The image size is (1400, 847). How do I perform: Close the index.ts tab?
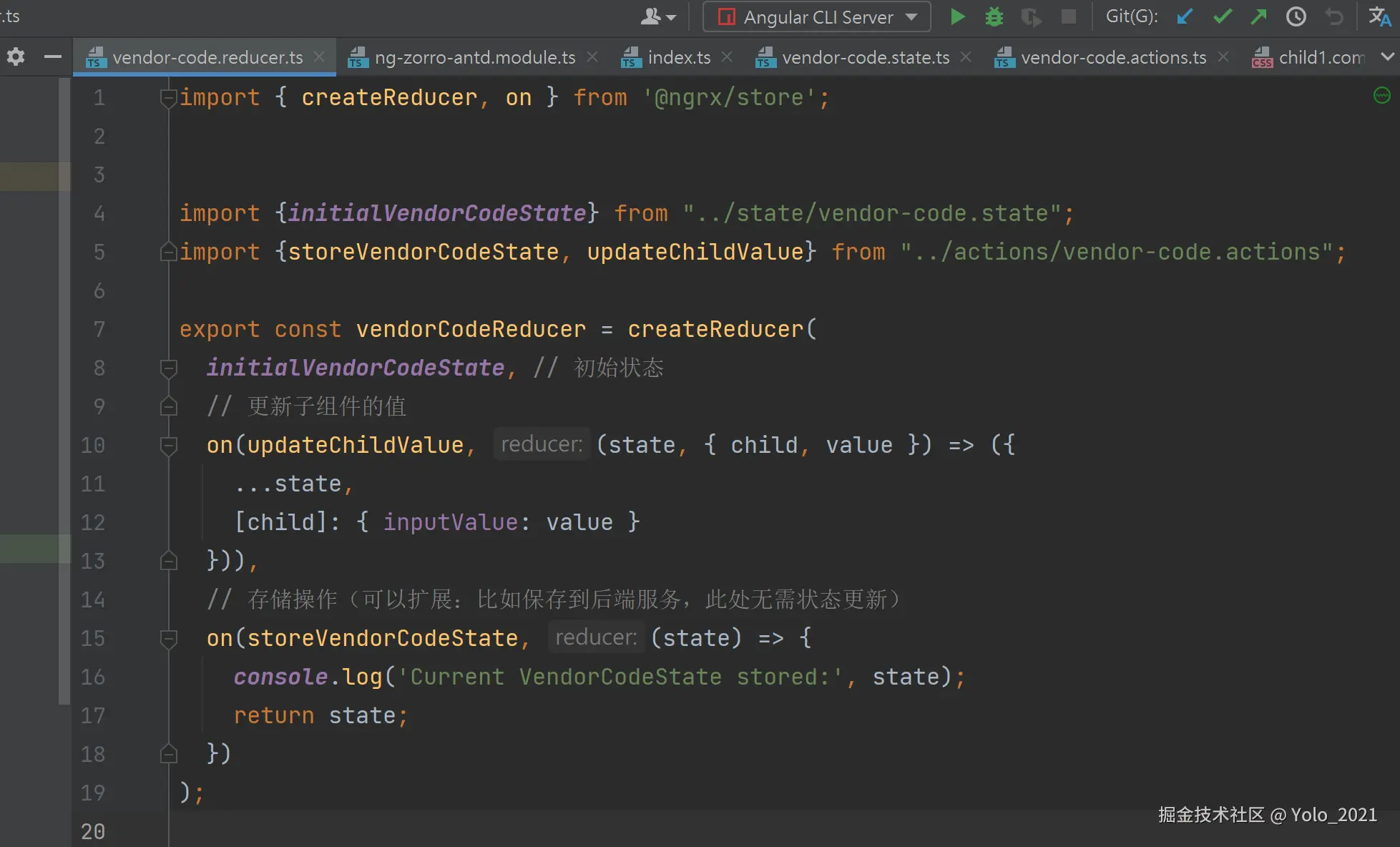[727, 57]
